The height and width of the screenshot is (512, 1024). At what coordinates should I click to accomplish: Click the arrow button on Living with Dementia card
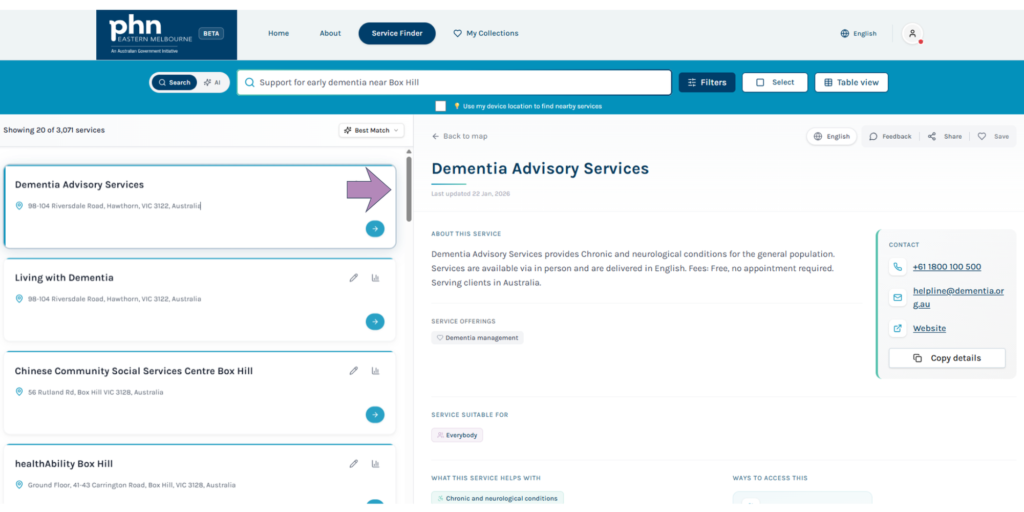coord(375,322)
